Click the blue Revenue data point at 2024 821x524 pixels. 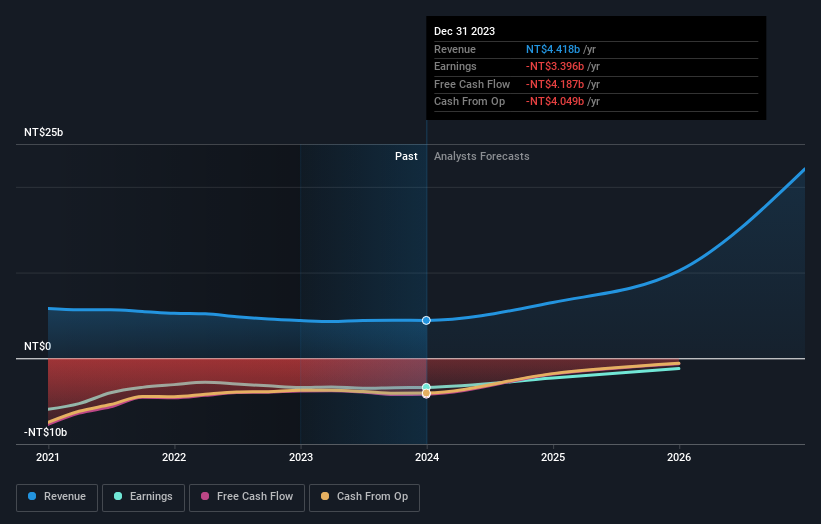[426, 320]
